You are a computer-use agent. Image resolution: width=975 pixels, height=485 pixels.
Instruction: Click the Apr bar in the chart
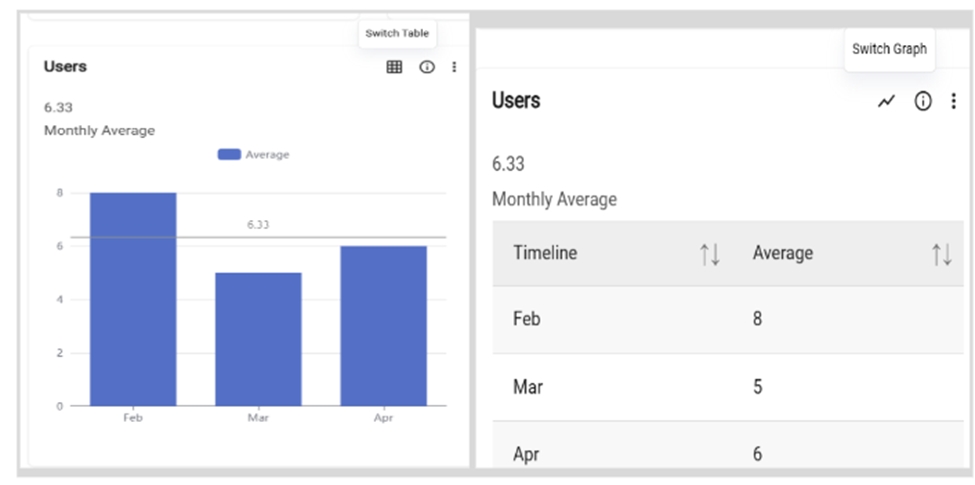tap(383, 325)
